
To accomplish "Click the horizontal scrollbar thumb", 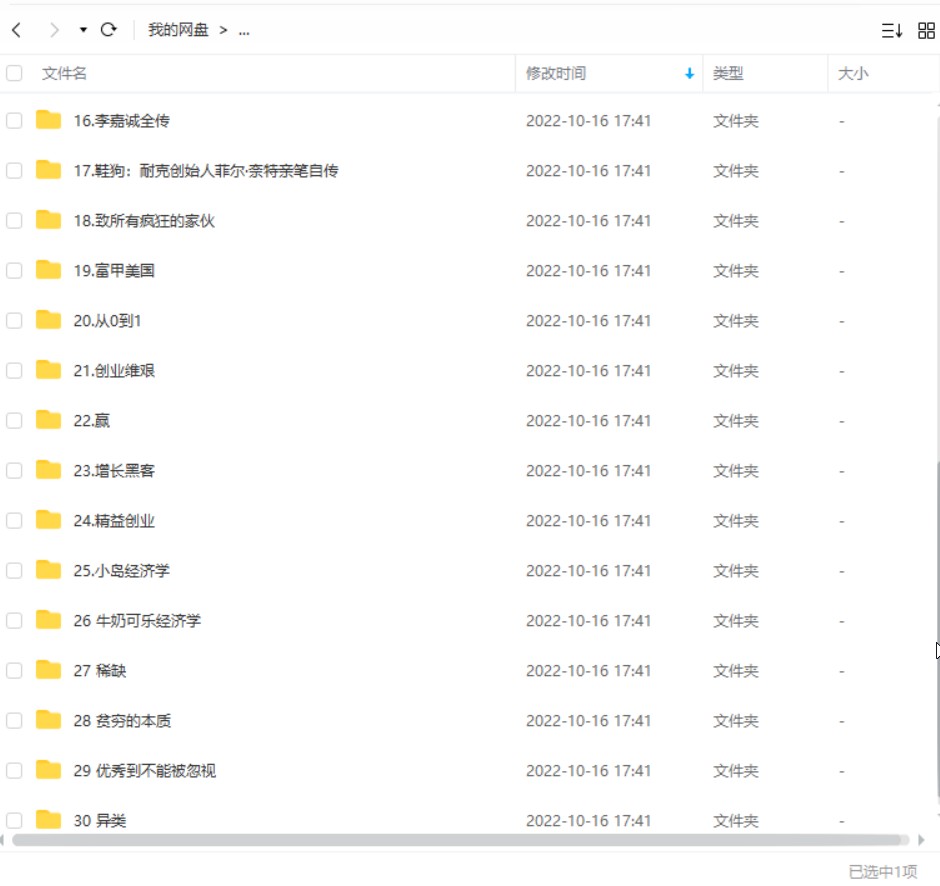I will [457, 840].
